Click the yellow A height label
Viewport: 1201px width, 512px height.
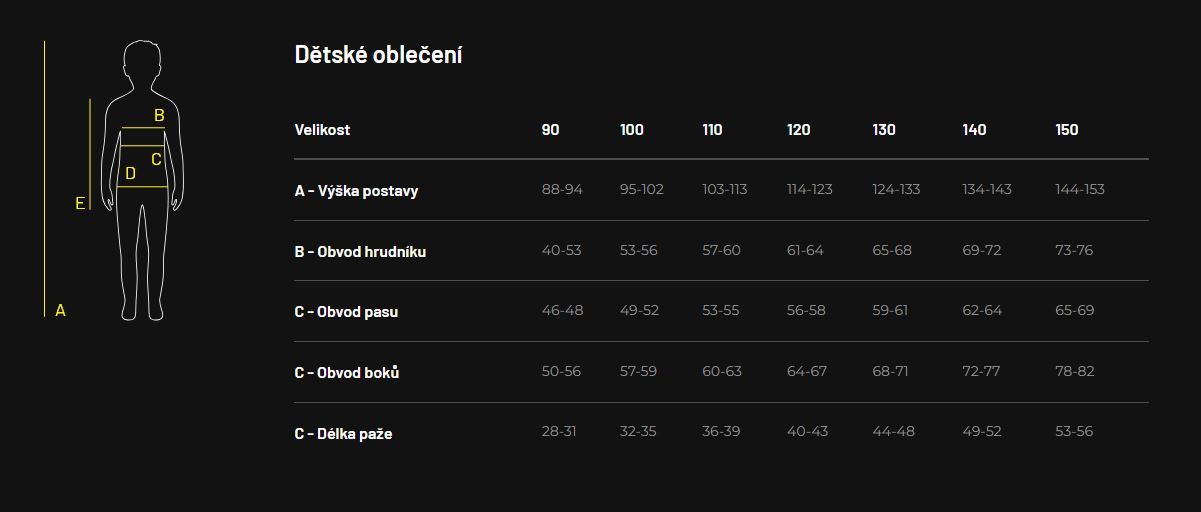click(60, 311)
